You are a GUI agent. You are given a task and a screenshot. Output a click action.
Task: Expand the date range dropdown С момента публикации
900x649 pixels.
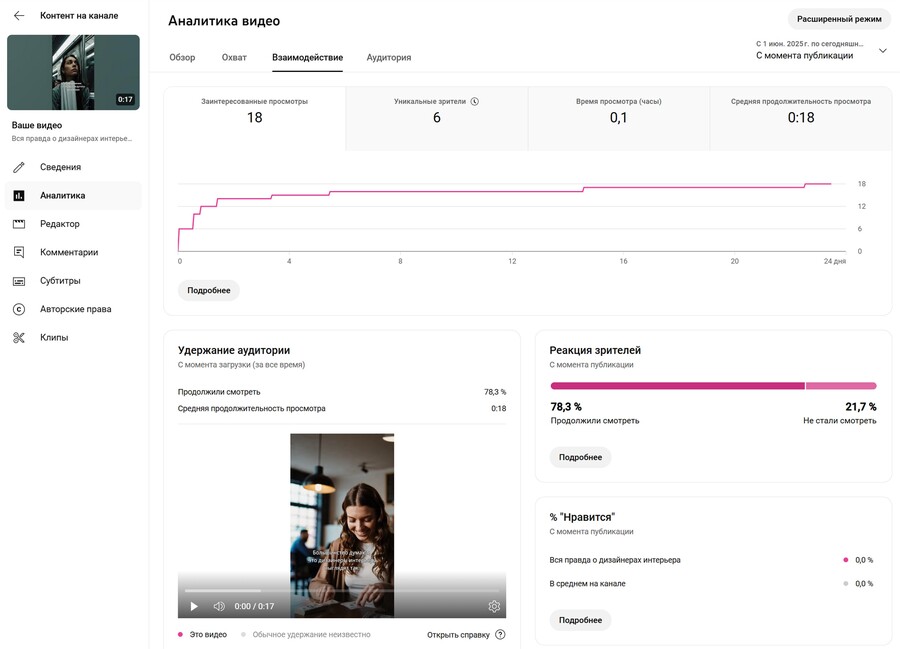click(x=882, y=50)
